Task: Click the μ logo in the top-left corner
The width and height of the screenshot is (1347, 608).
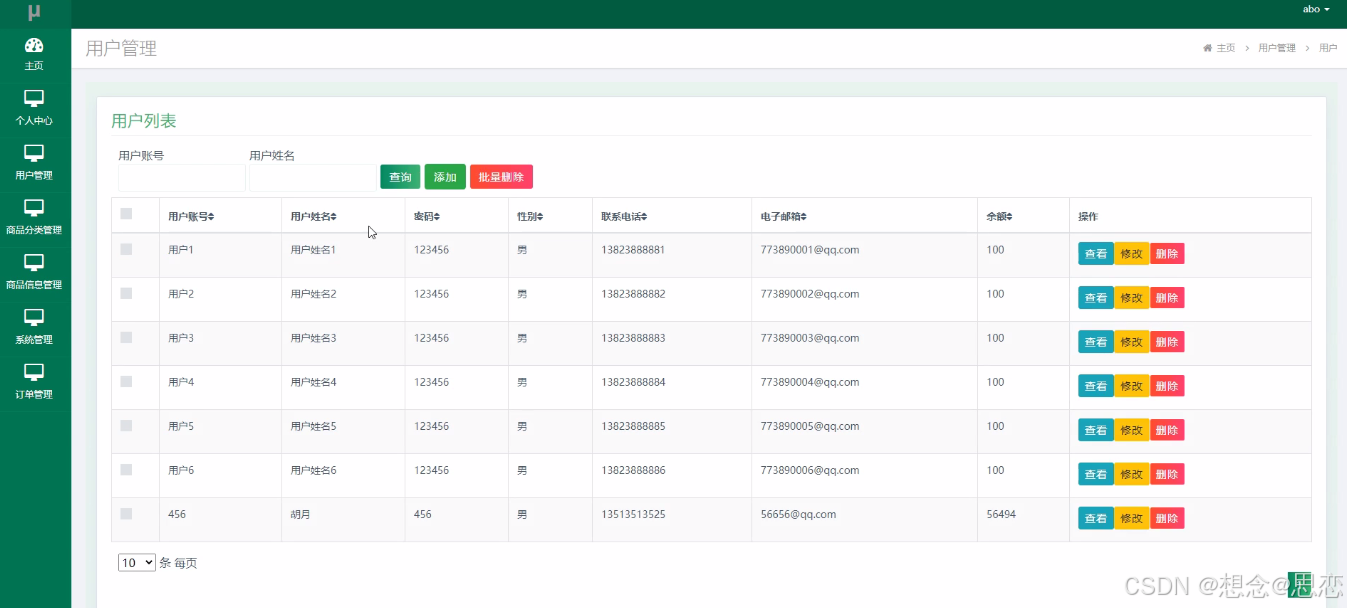Action: 34,12
